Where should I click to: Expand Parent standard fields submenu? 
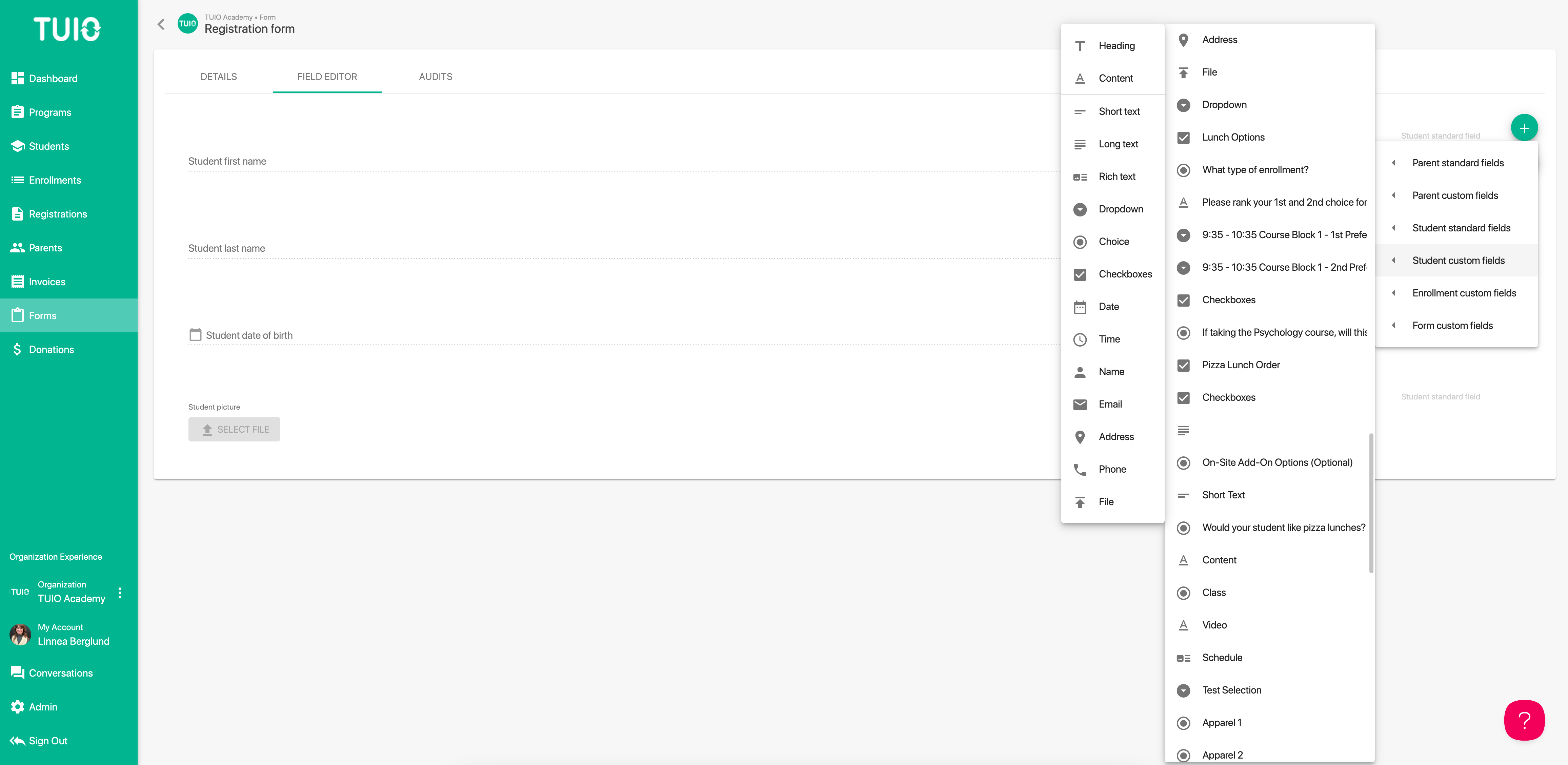coord(1458,163)
